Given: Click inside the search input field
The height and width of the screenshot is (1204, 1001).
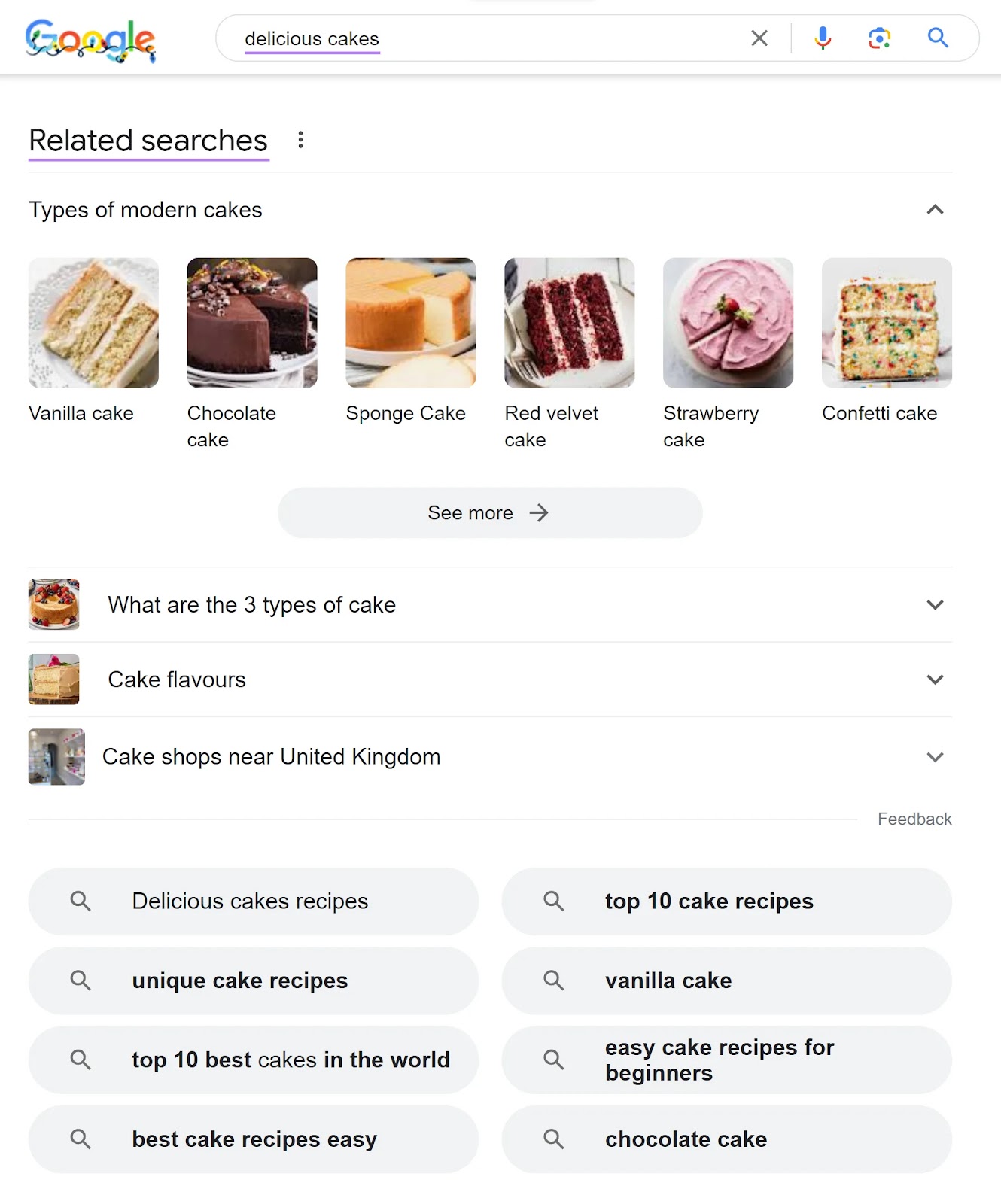Looking at the screenshot, I should (489, 38).
